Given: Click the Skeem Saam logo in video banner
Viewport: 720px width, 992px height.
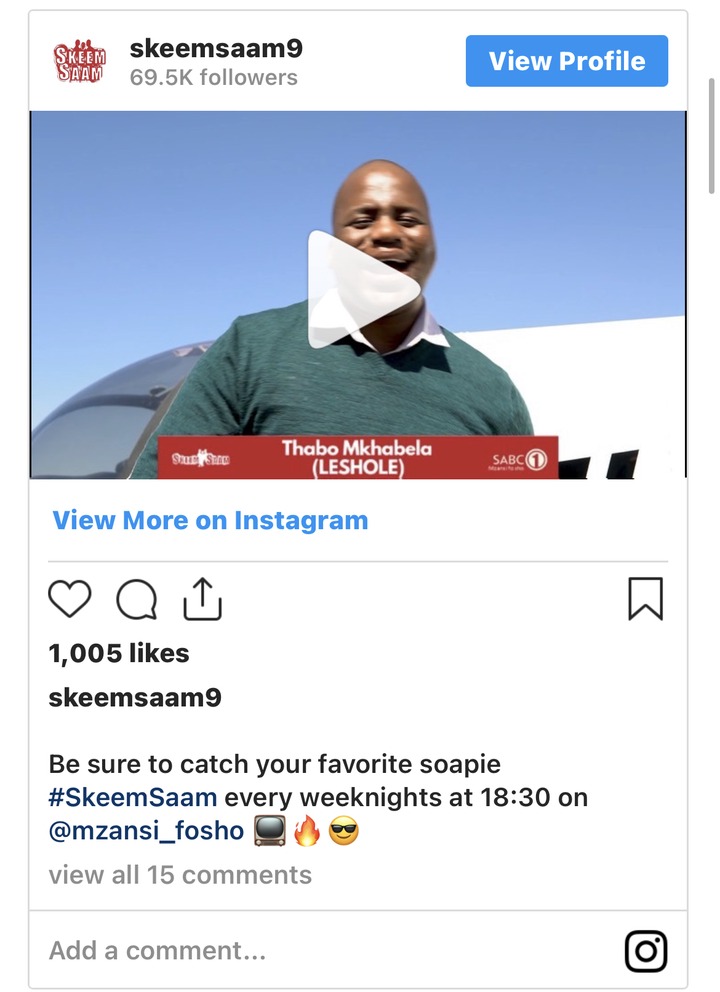Looking at the screenshot, I should click(x=201, y=459).
